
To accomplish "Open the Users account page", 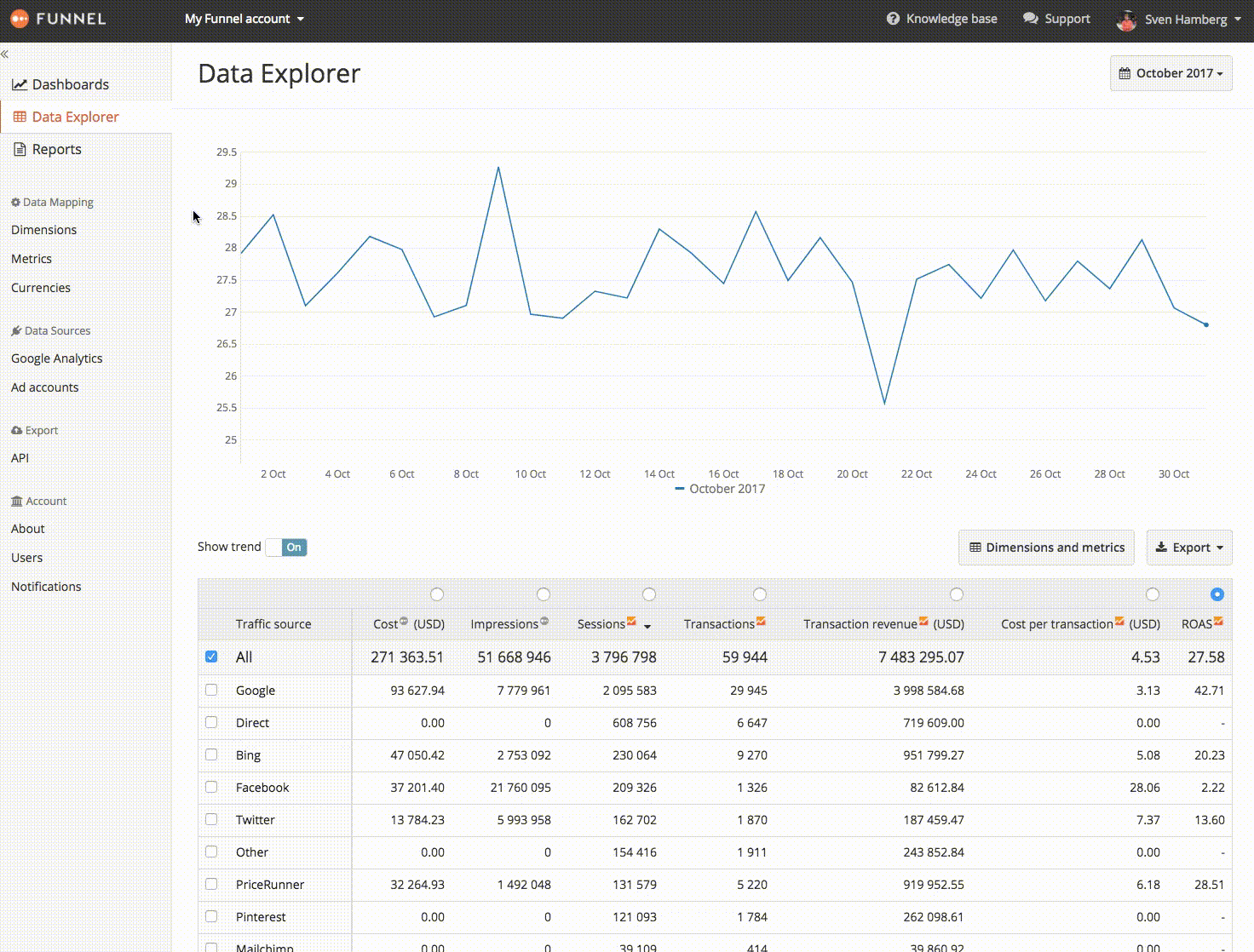I will (x=27, y=558).
